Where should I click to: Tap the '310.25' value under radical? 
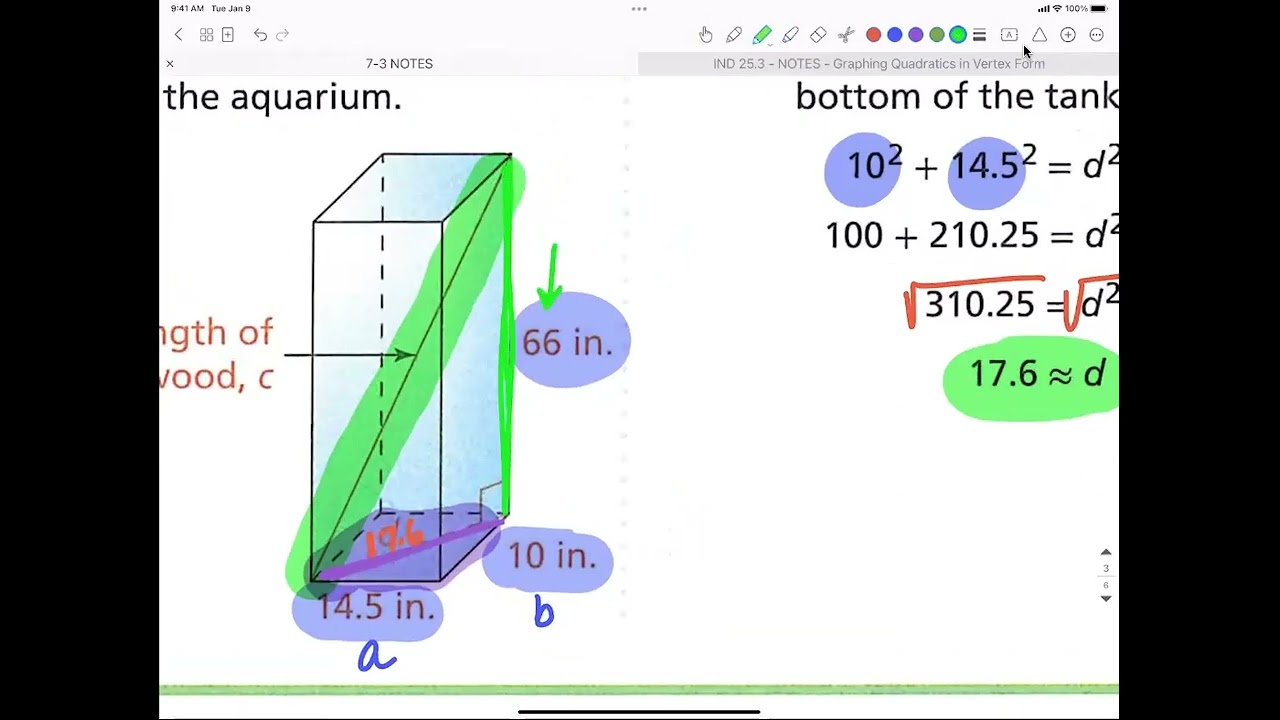(x=980, y=304)
